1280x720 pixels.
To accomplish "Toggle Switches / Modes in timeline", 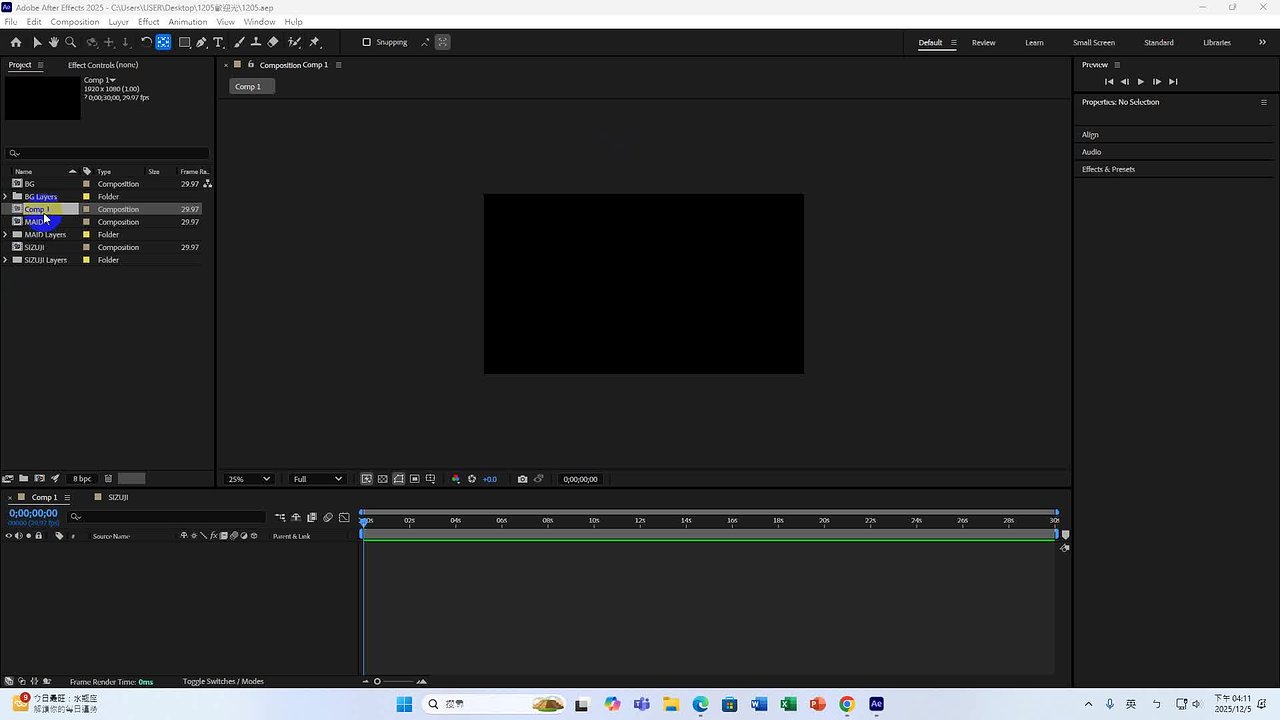I will pos(223,682).
